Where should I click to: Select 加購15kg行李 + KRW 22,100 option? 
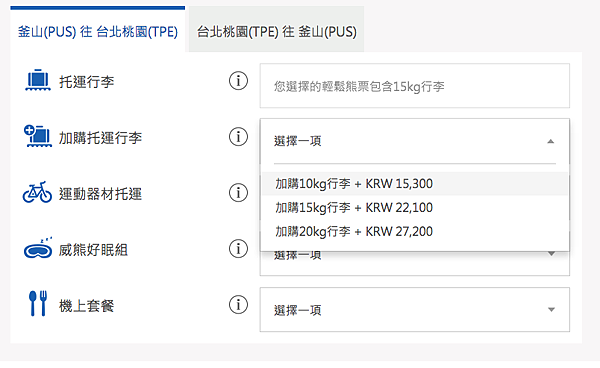click(x=415, y=208)
